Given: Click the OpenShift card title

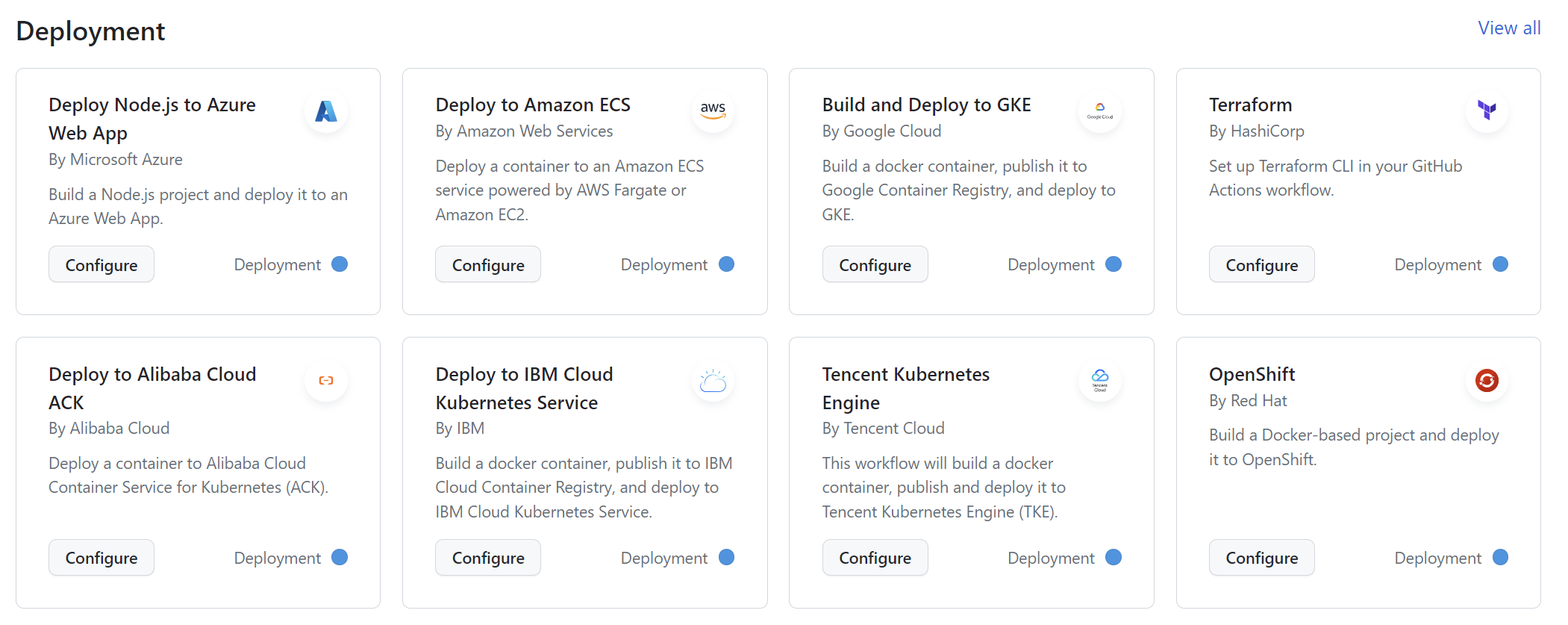Looking at the screenshot, I should click(x=1252, y=374).
